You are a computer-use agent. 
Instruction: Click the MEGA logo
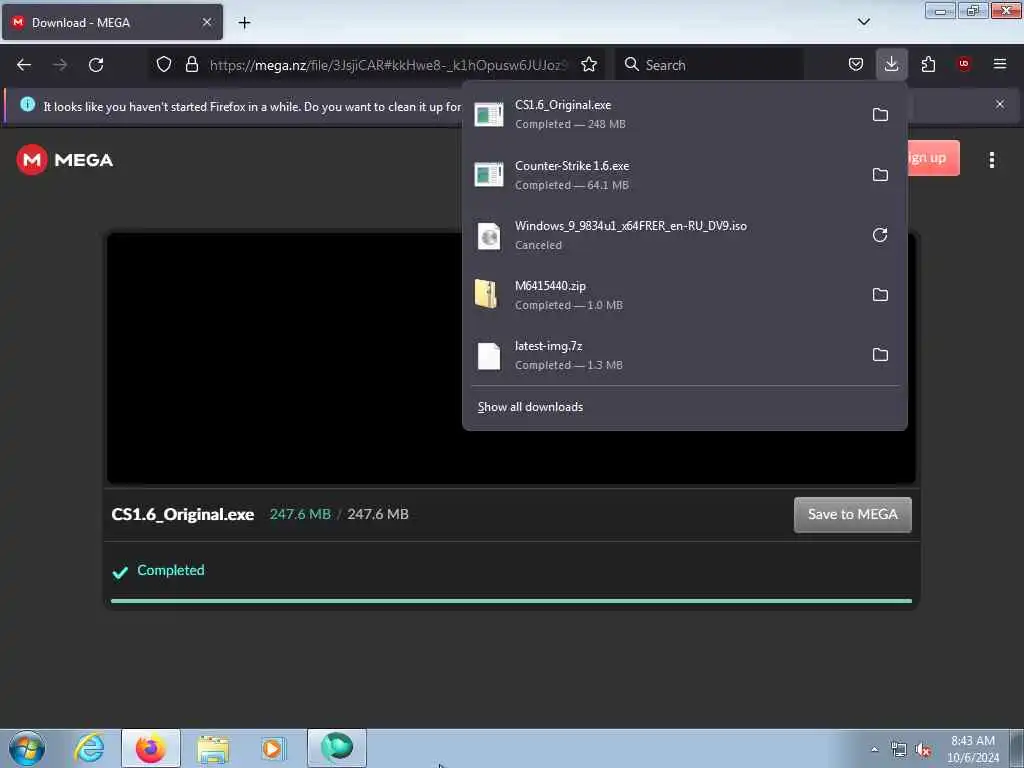65,160
